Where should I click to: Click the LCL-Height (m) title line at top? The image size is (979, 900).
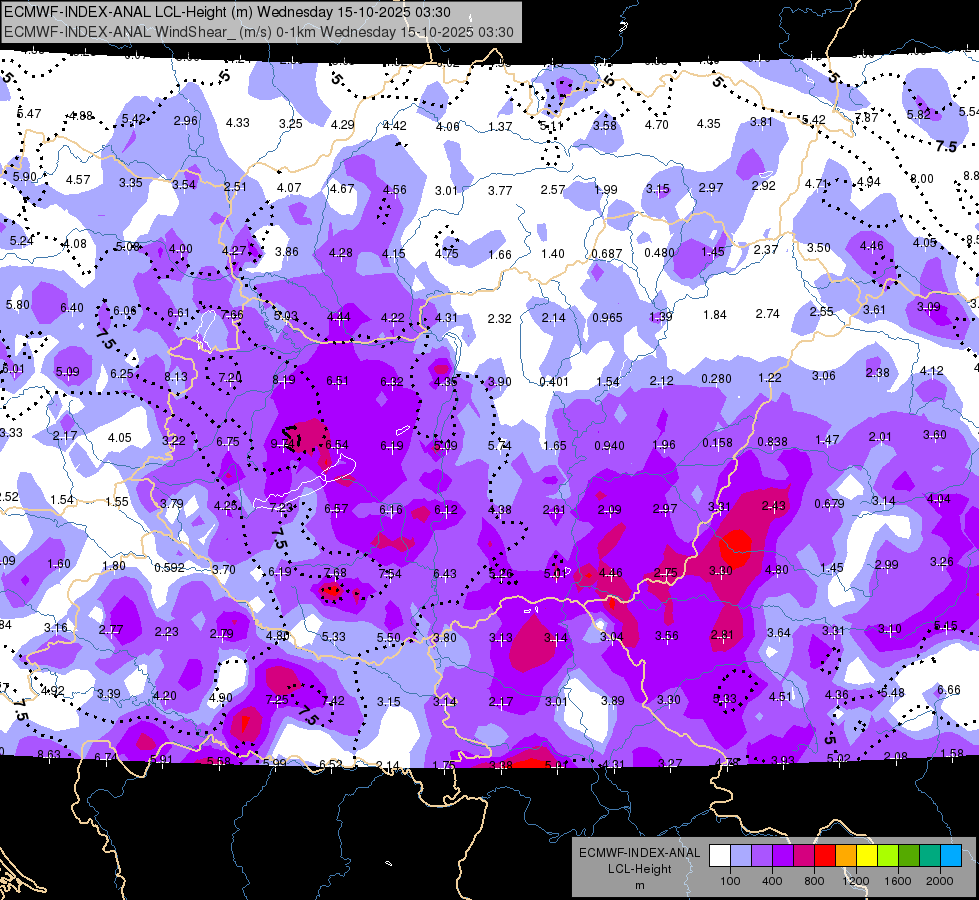click(227, 12)
